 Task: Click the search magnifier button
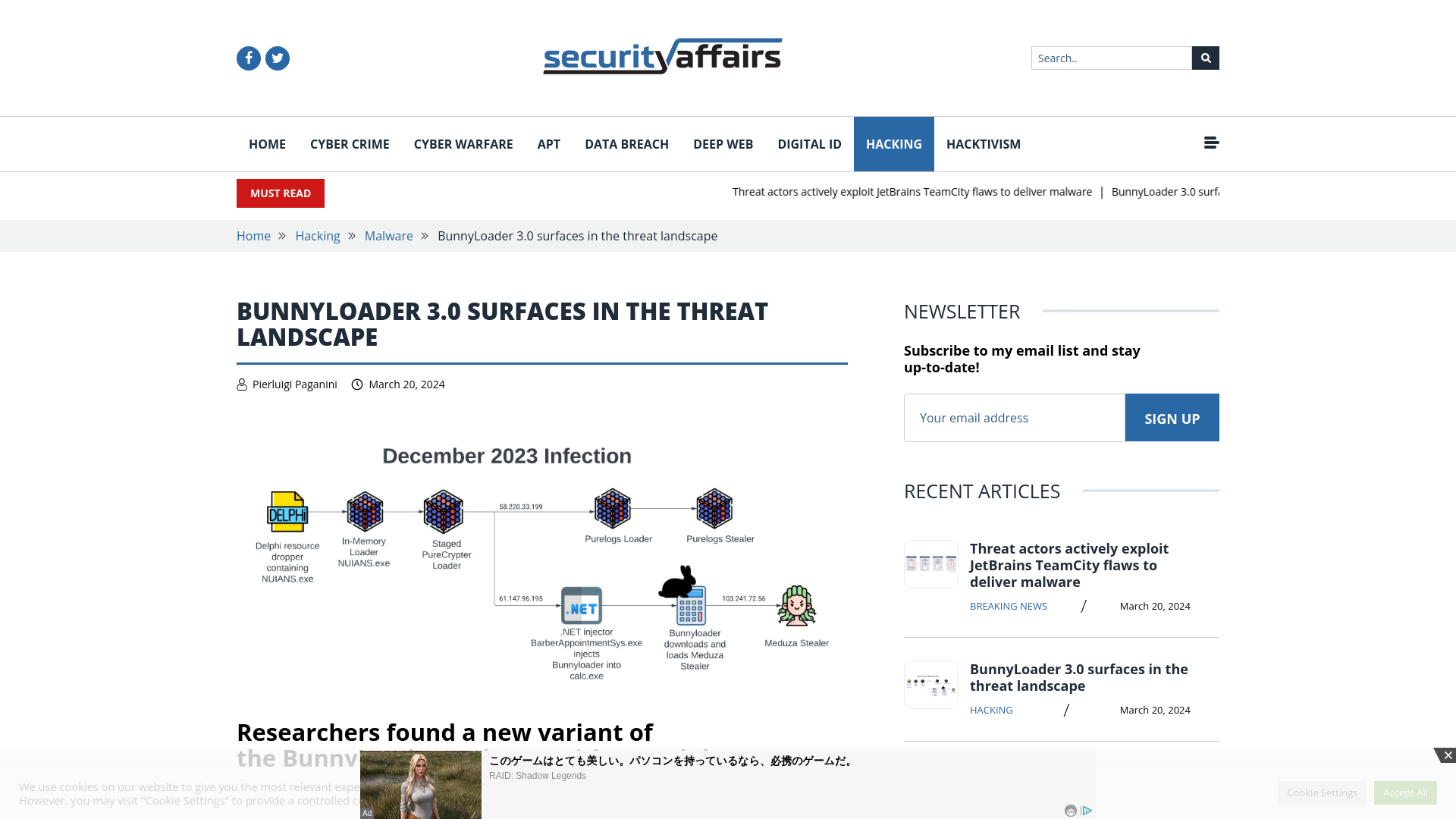coord(1205,57)
